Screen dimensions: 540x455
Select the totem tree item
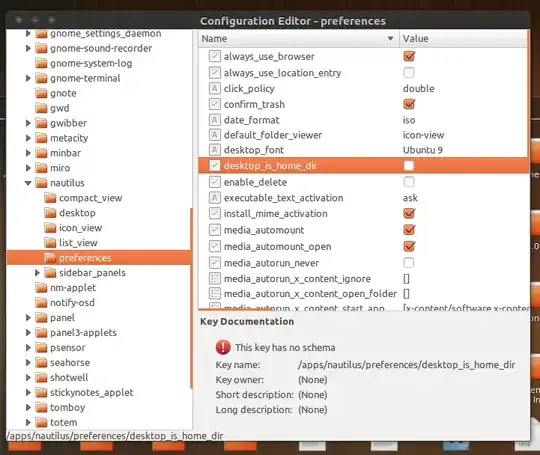pos(64,423)
